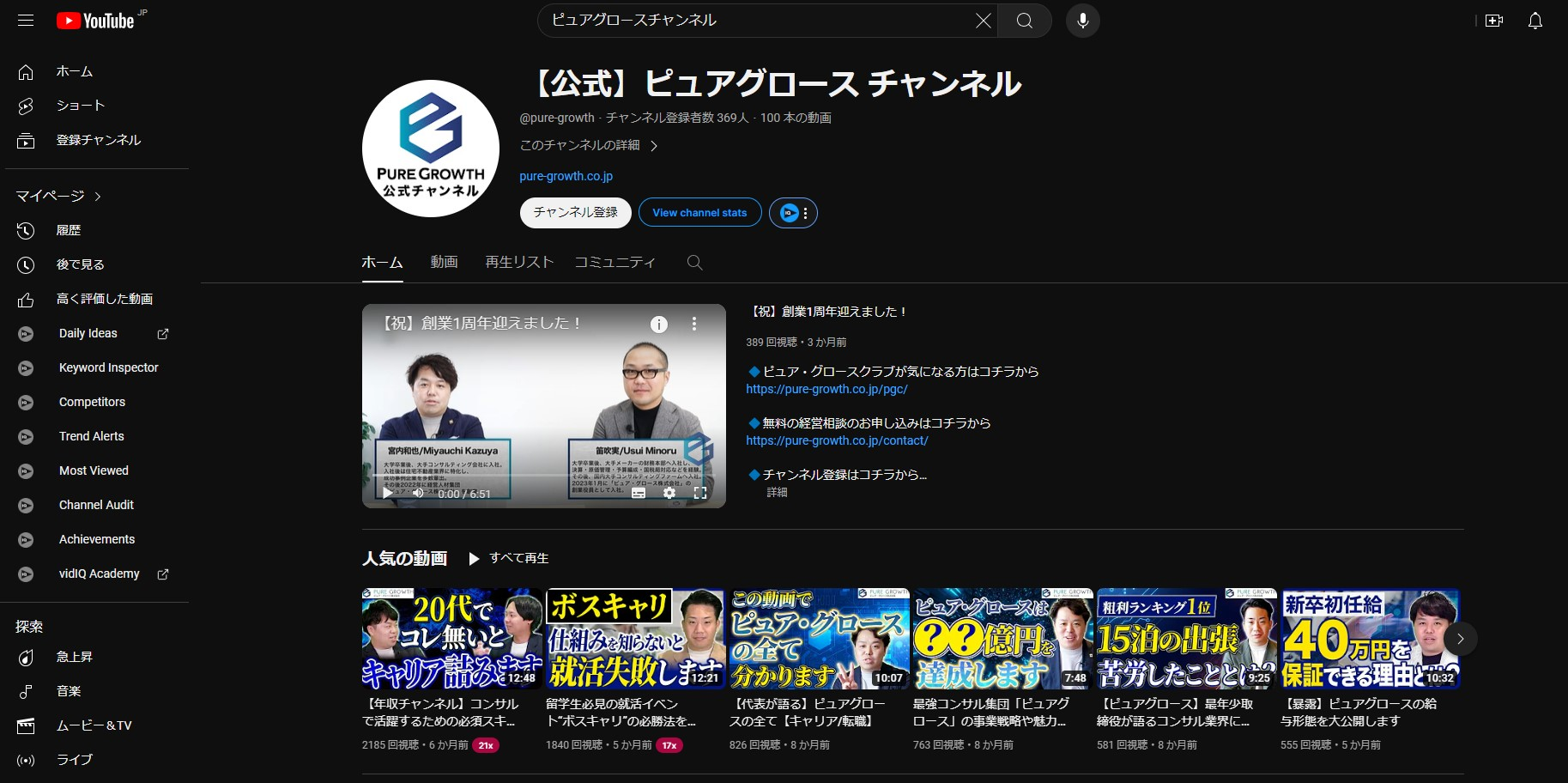Toggle the guide with the hamburger menu
Screen dimensions: 1568x783
coord(25,20)
